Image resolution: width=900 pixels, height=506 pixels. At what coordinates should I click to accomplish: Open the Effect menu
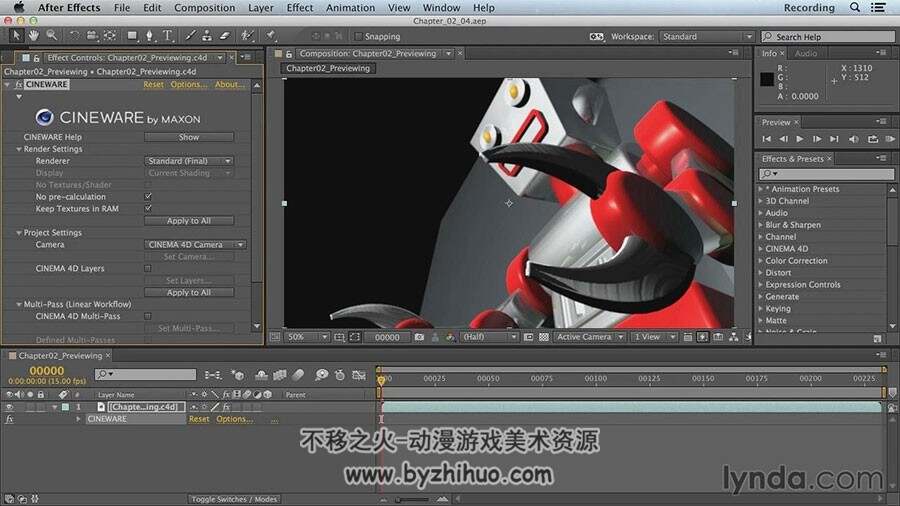(x=300, y=7)
